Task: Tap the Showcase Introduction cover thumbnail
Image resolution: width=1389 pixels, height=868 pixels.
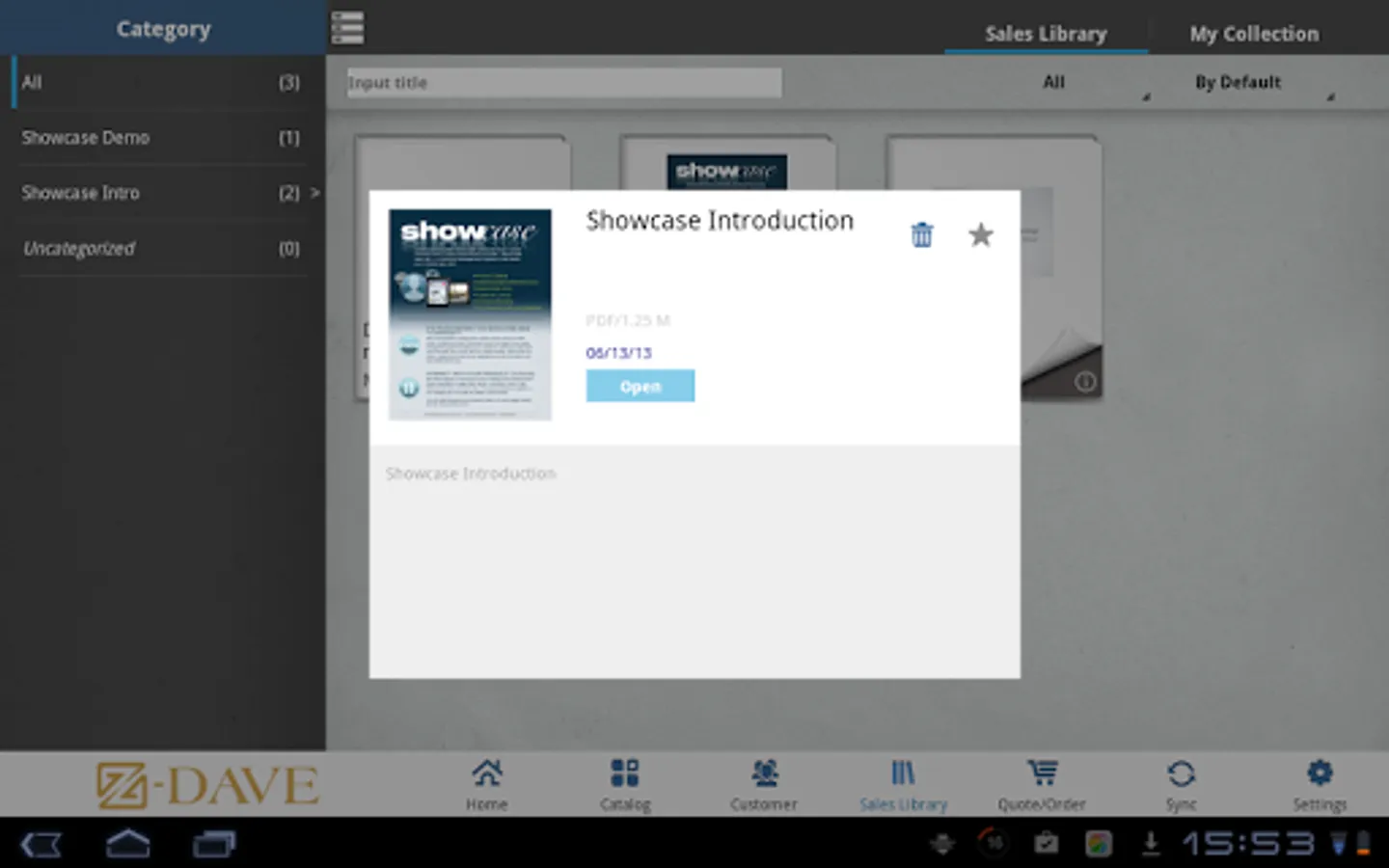Action: coord(470,314)
